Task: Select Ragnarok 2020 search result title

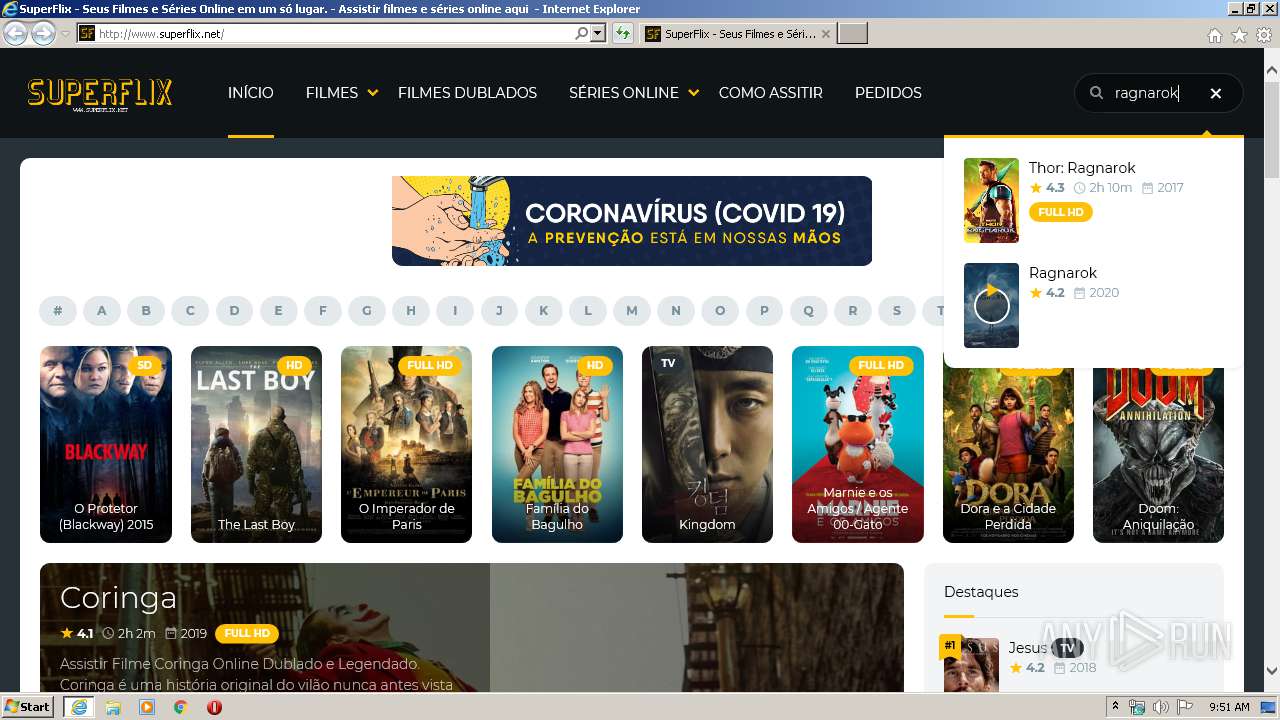Action: 1063,273
